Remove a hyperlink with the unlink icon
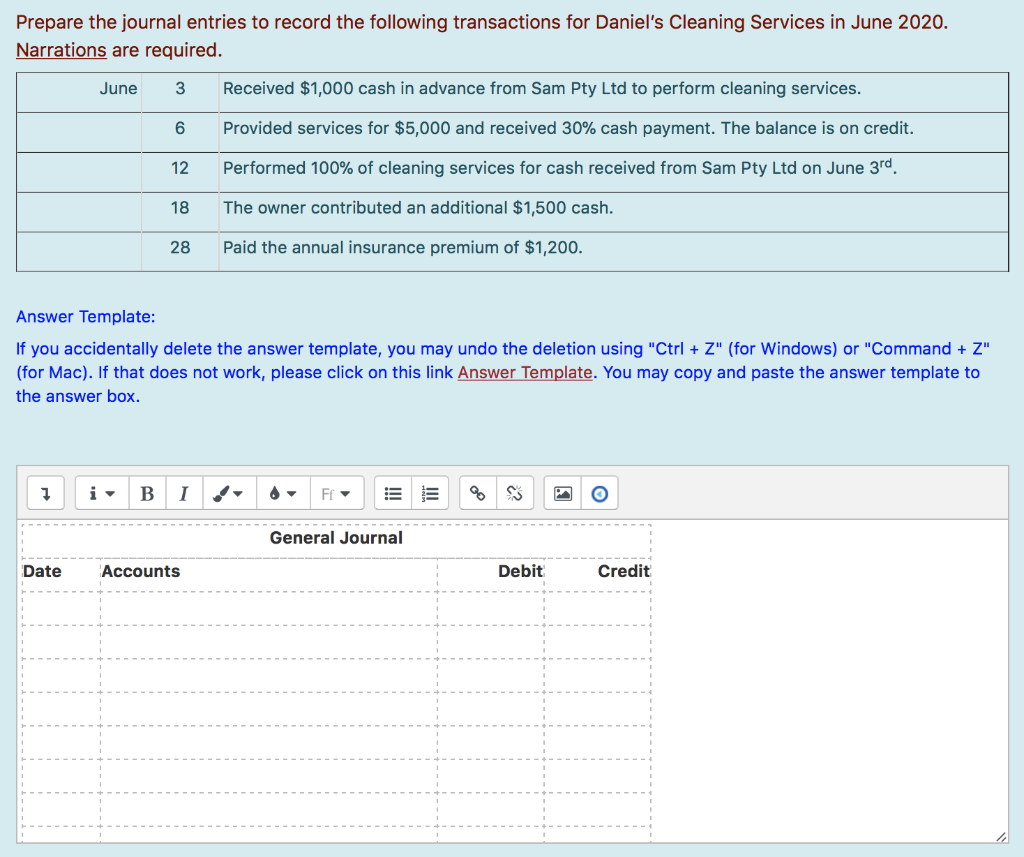The width and height of the screenshot is (1024, 857). 514,492
